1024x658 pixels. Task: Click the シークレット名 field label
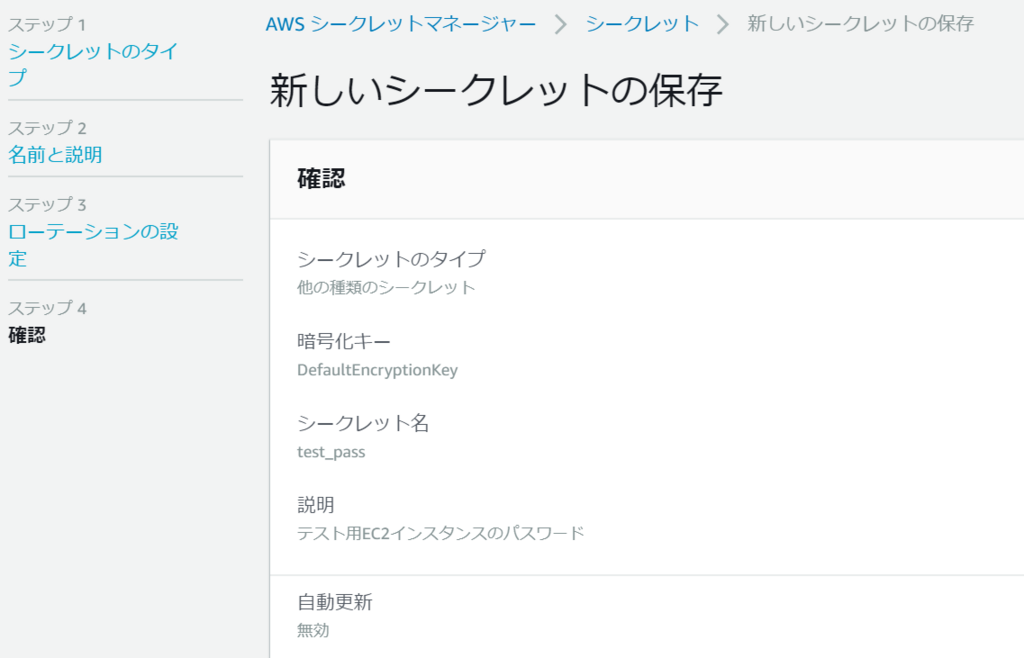point(363,422)
